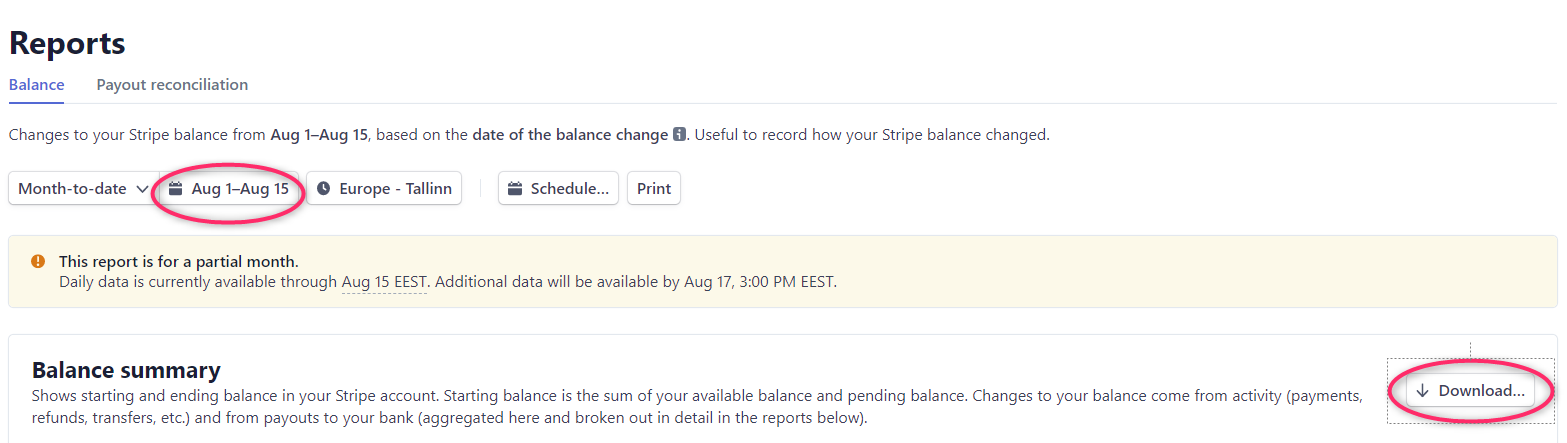This screenshot has width=1567, height=443.
Task: Click the bold 'date of the balance change' text
Action: pos(570,135)
